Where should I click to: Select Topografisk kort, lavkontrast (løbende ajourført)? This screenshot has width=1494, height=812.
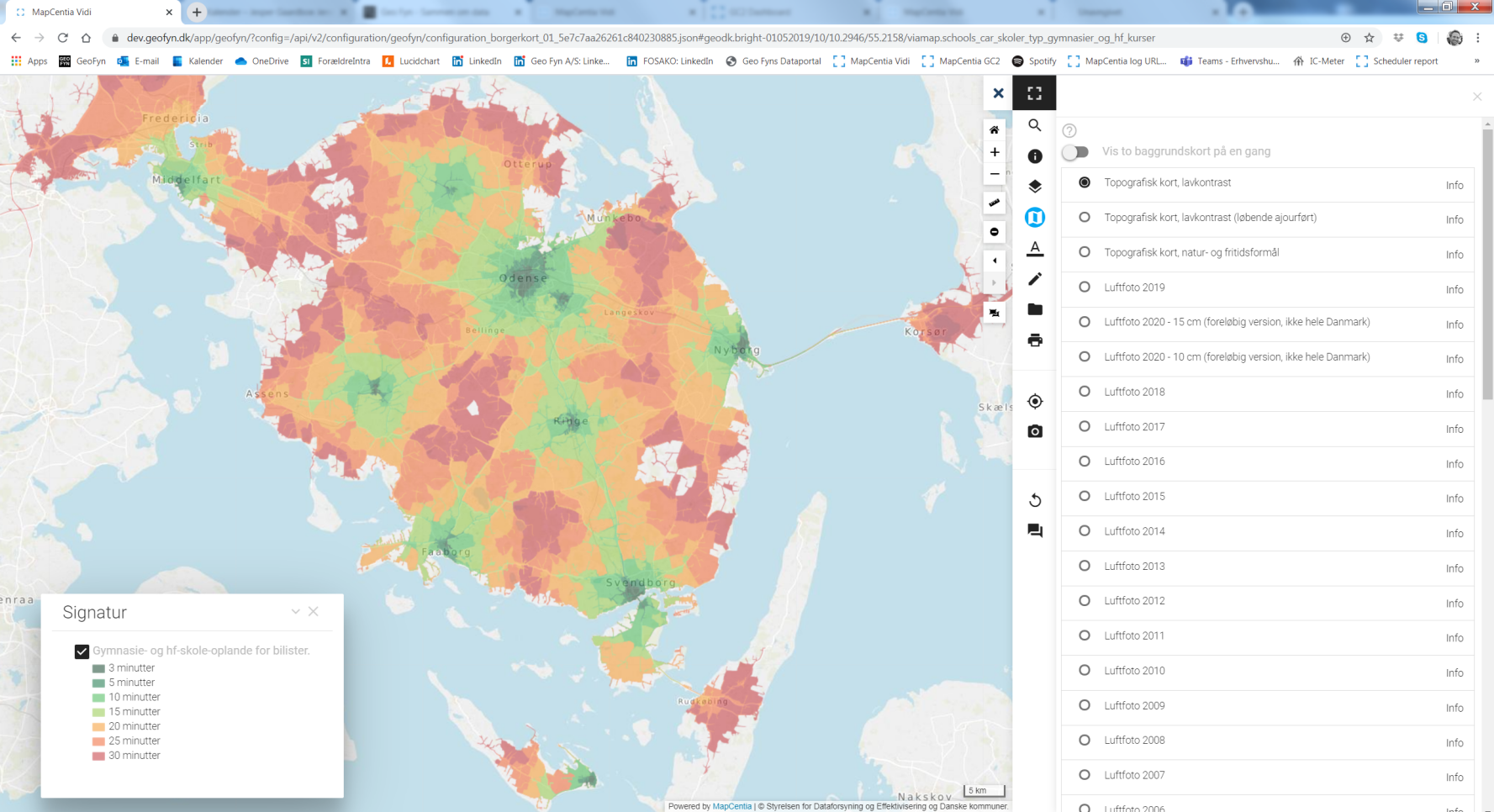(x=1085, y=217)
